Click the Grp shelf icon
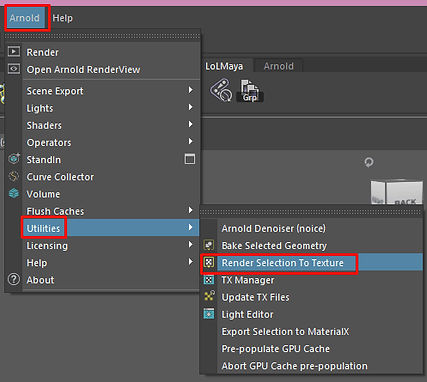Image resolution: width=427 pixels, height=382 pixels. coord(250,90)
